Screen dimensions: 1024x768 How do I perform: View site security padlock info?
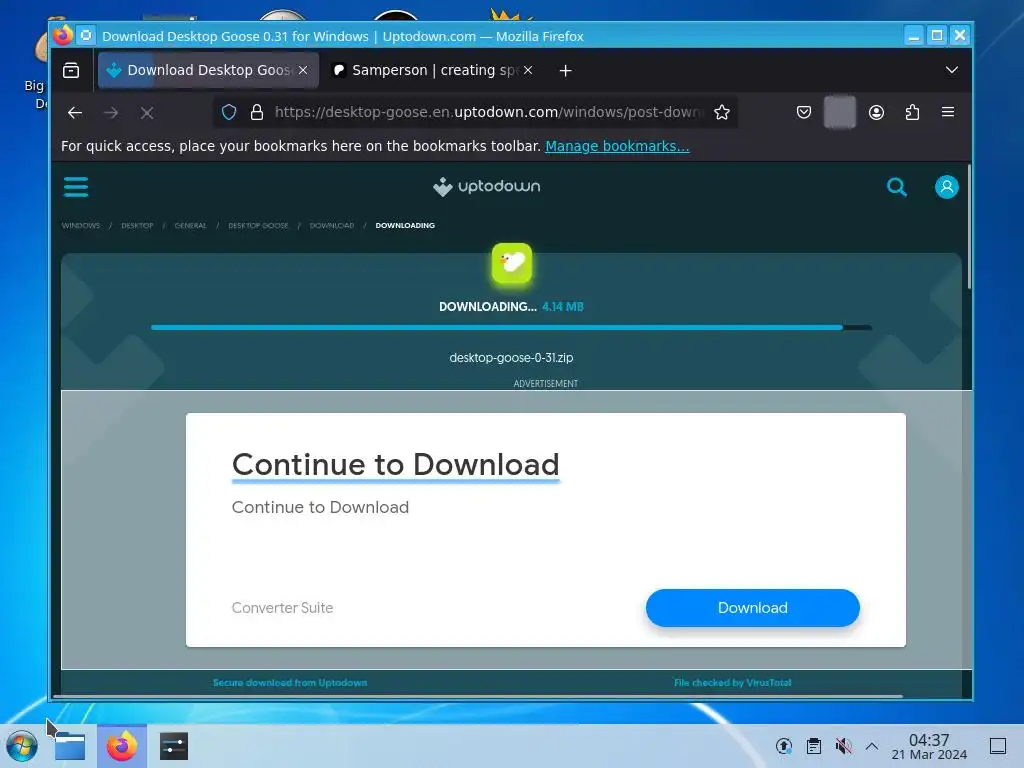coord(257,112)
